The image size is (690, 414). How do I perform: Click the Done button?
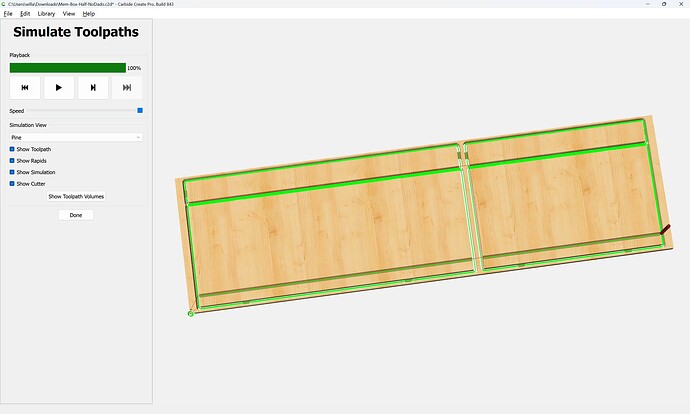coord(76,215)
